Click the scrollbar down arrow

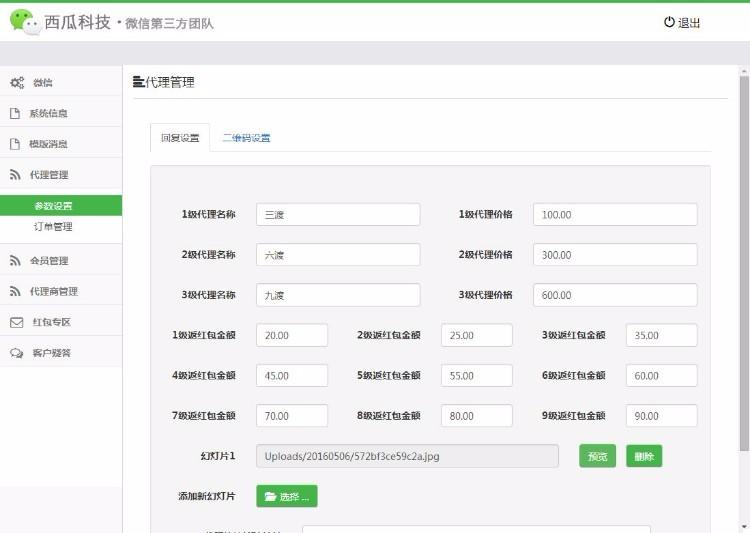coord(744,526)
